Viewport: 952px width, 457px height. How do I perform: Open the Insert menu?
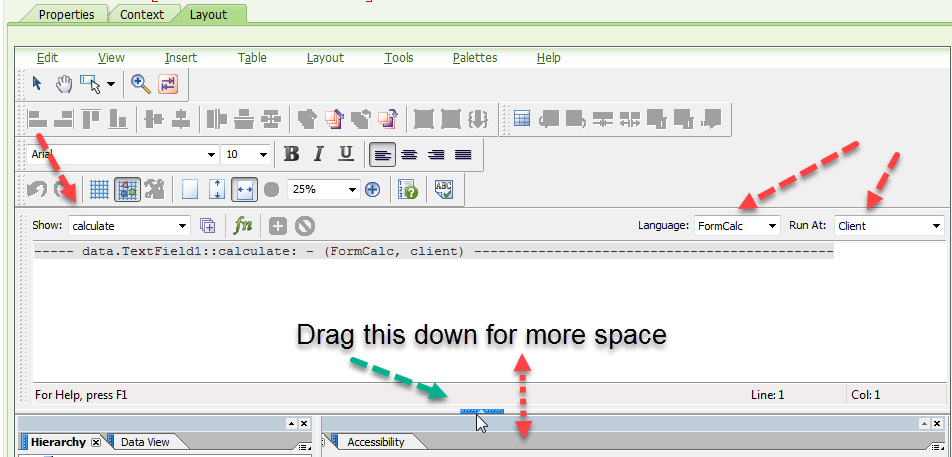(x=181, y=58)
